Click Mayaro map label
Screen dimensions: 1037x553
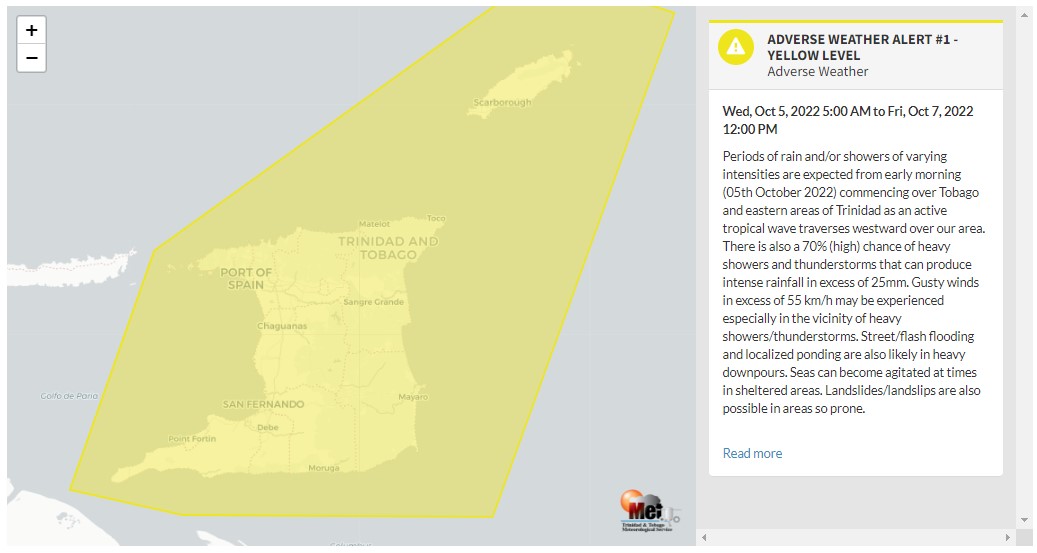(413, 397)
